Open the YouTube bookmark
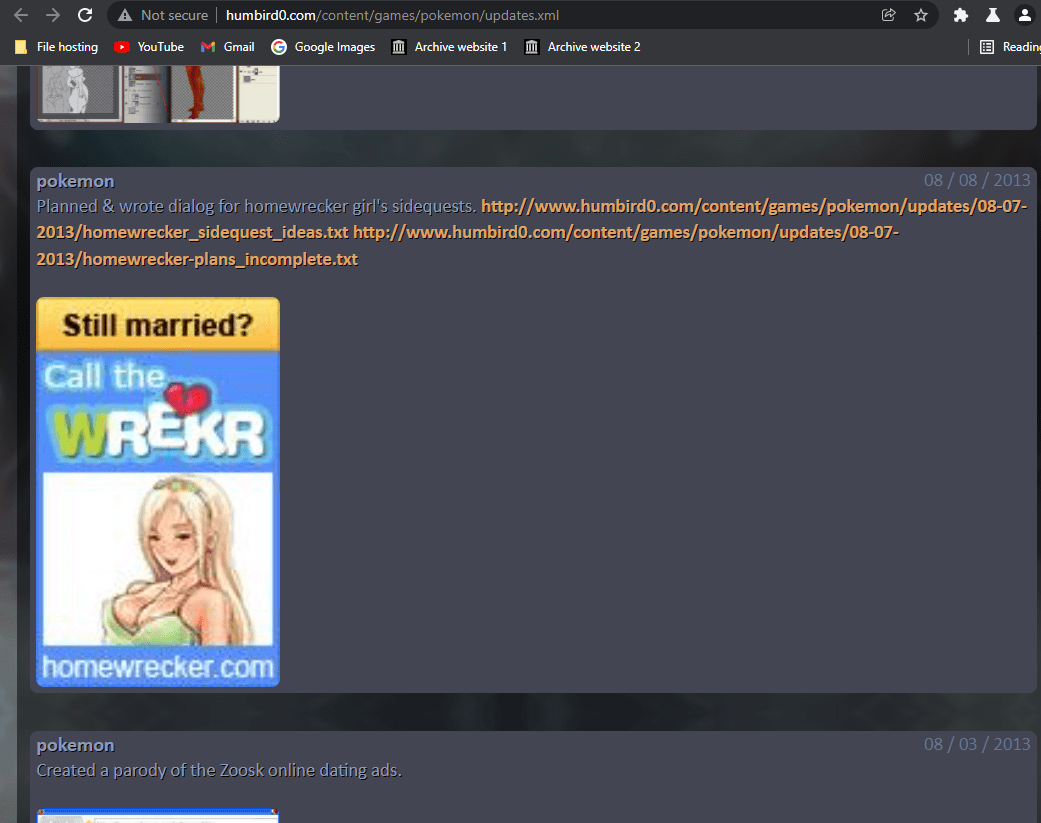The width and height of the screenshot is (1041, 823). click(149, 47)
